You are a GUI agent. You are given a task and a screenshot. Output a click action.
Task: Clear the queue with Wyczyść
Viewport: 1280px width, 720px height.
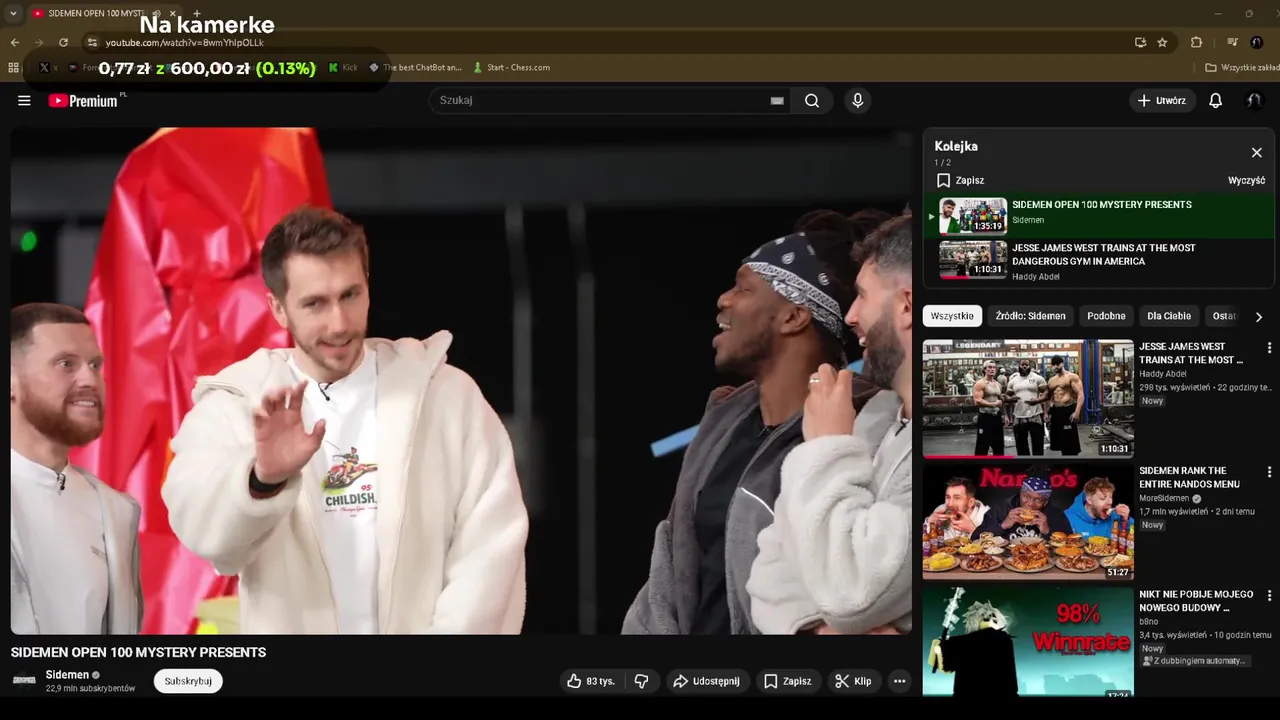(x=1246, y=180)
